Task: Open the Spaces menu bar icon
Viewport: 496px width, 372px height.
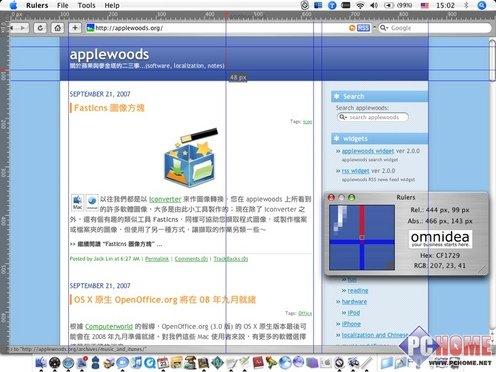Action: (x=318, y=5)
